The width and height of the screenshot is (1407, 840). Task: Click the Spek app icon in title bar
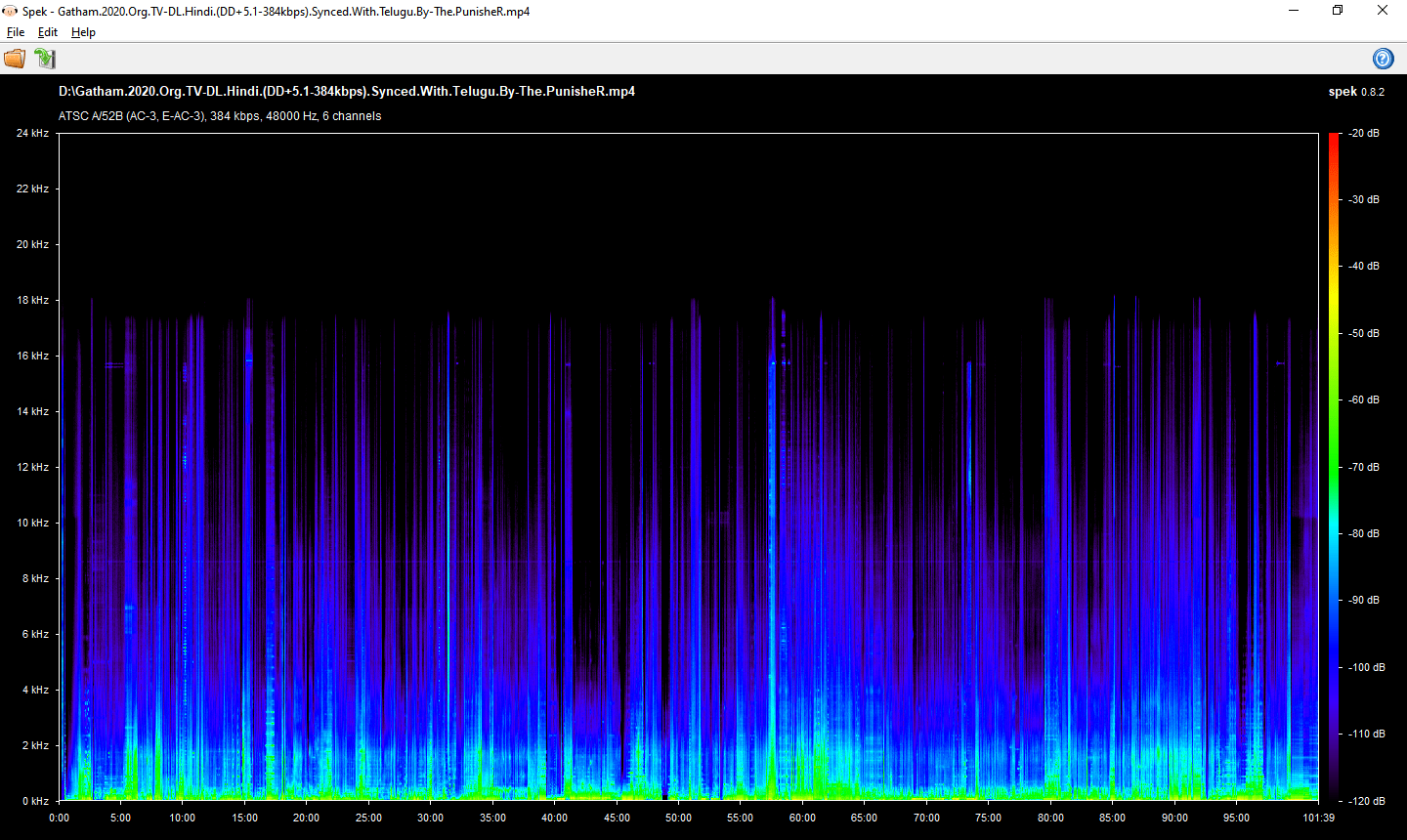click(11, 11)
